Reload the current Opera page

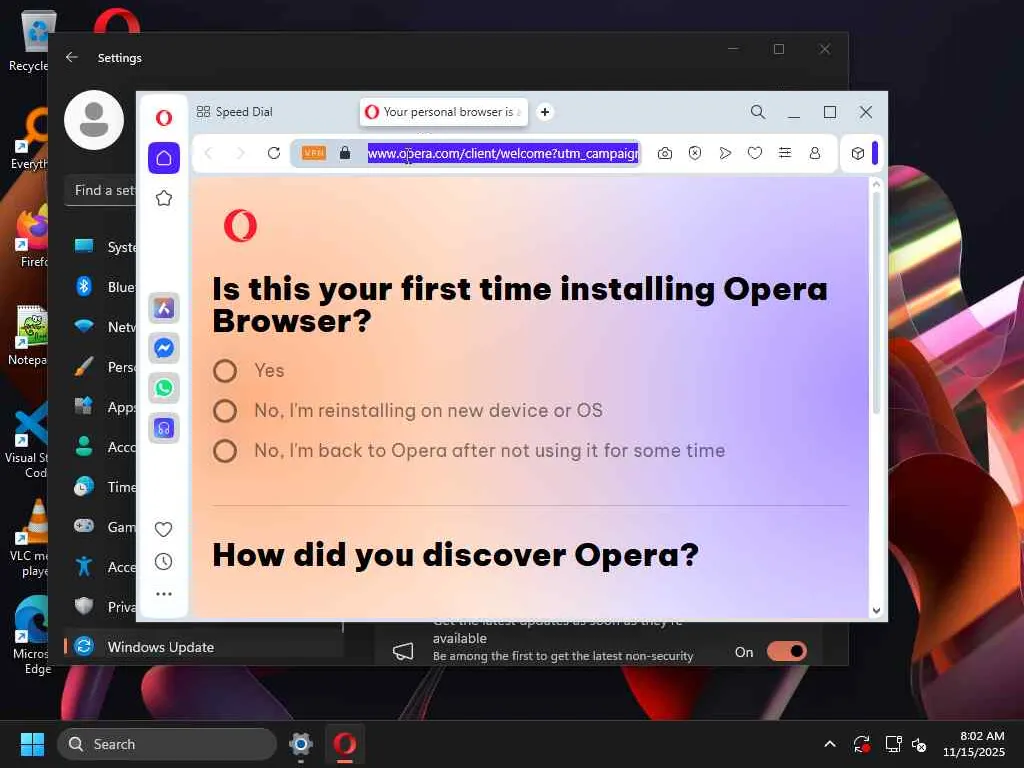click(274, 153)
